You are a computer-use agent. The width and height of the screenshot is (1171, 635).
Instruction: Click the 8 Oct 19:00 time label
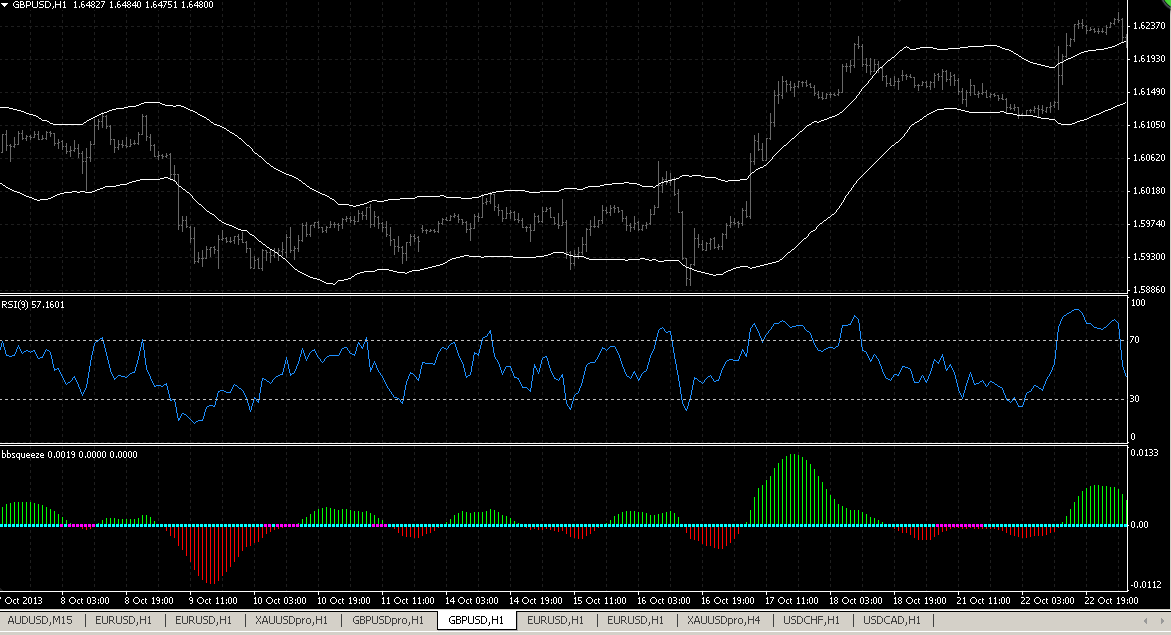[x=149, y=601]
